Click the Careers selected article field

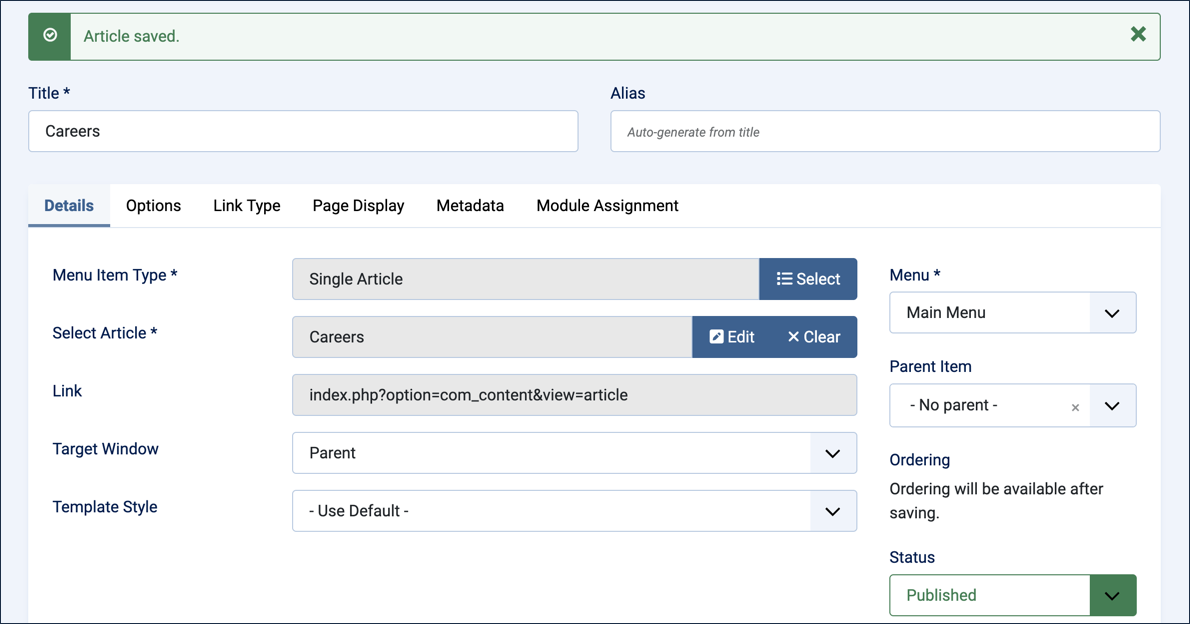pyautogui.click(x=492, y=337)
